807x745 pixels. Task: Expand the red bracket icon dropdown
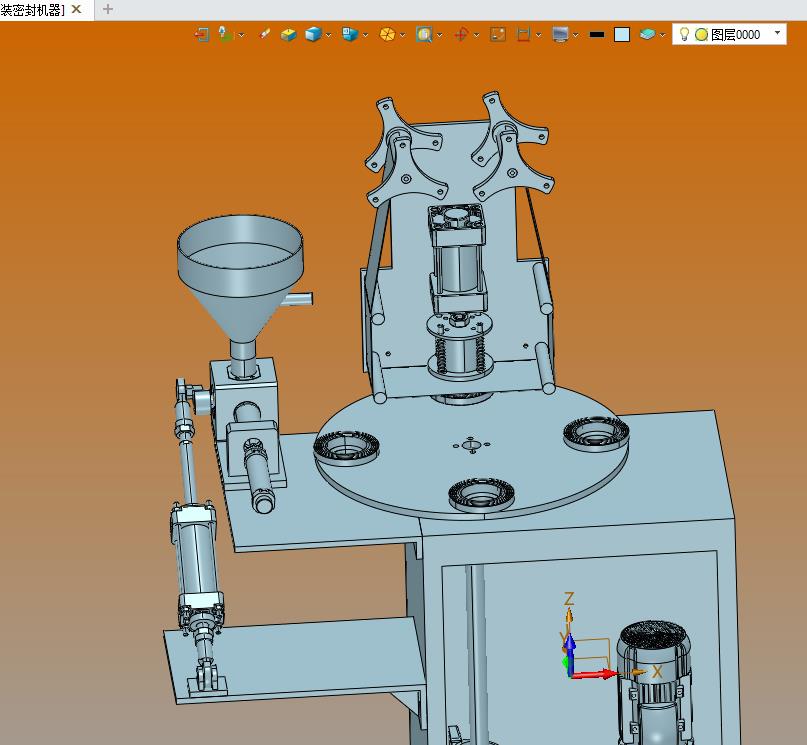538,35
